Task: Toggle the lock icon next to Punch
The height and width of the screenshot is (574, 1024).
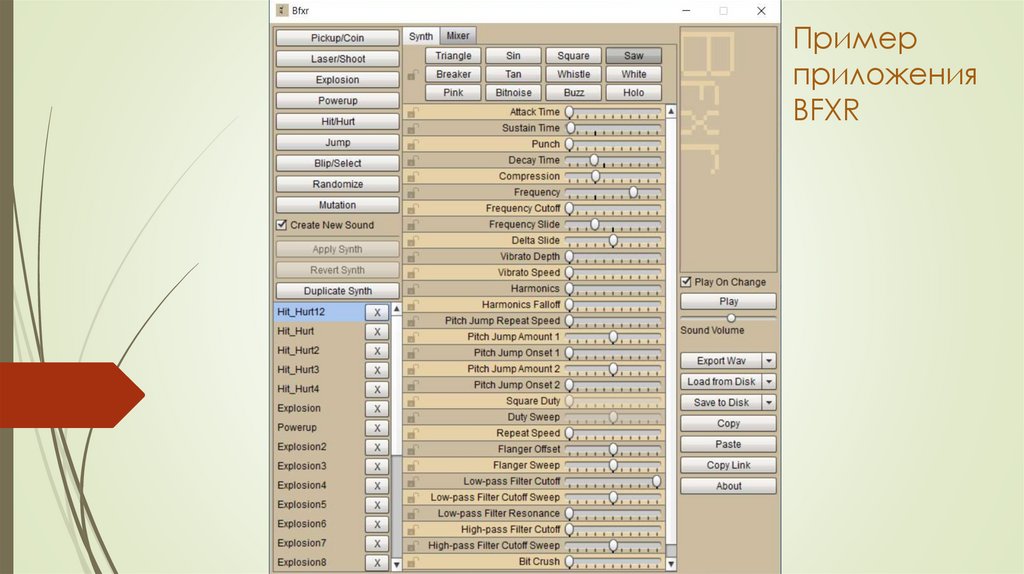Action: click(x=413, y=144)
